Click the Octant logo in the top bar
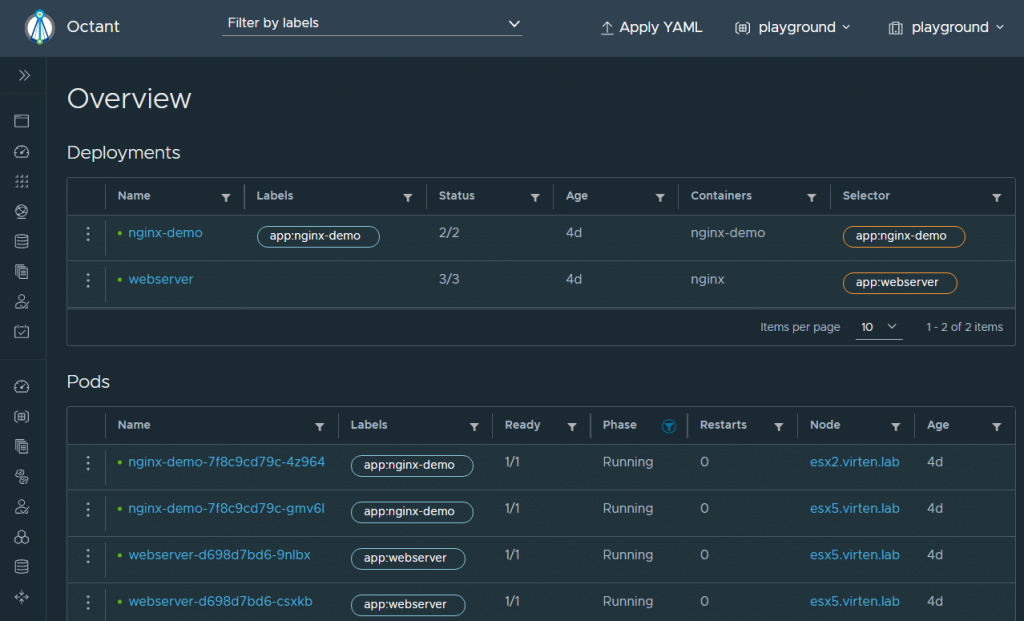The height and width of the screenshot is (621, 1024). click(38, 26)
